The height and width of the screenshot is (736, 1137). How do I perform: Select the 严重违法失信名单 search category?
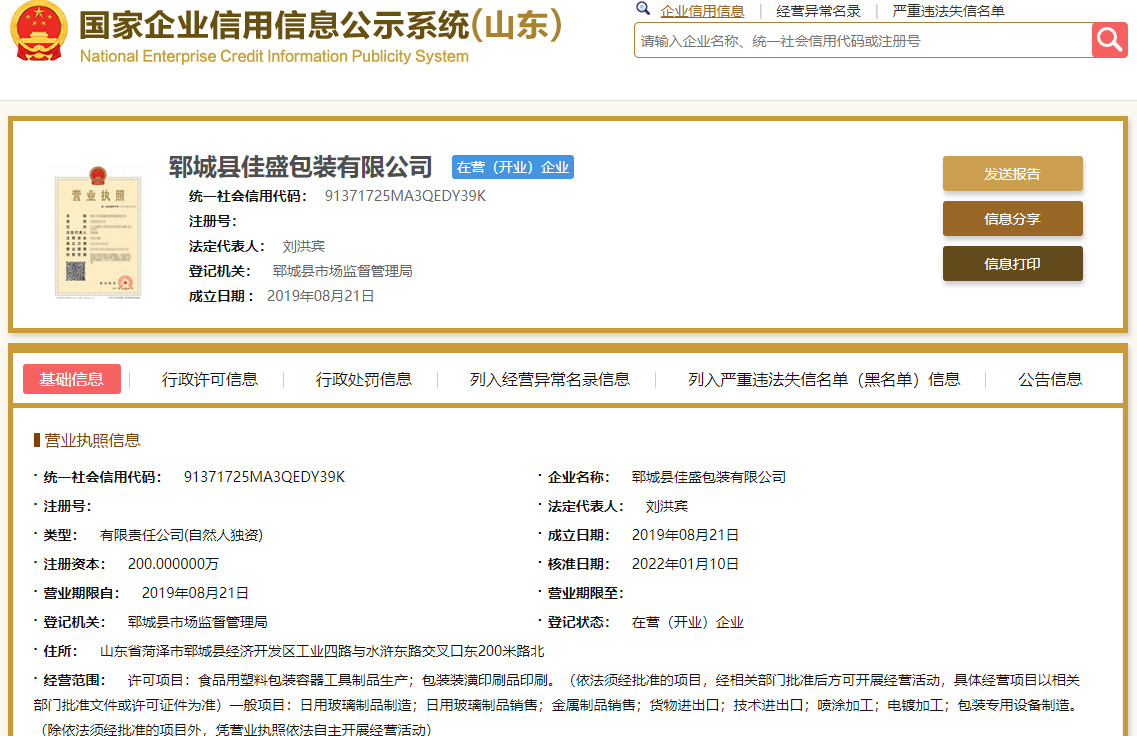(948, 11)
